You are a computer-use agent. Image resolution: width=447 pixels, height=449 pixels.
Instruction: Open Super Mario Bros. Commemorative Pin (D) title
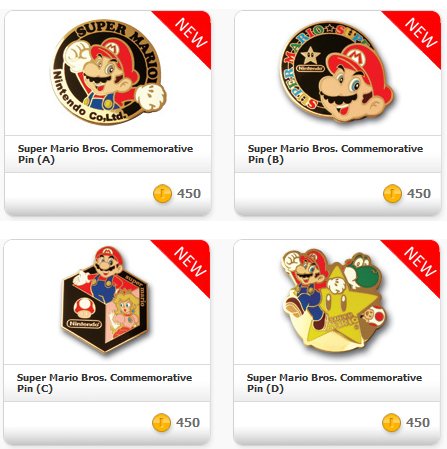pyautogui.click(x=334, y=383)
